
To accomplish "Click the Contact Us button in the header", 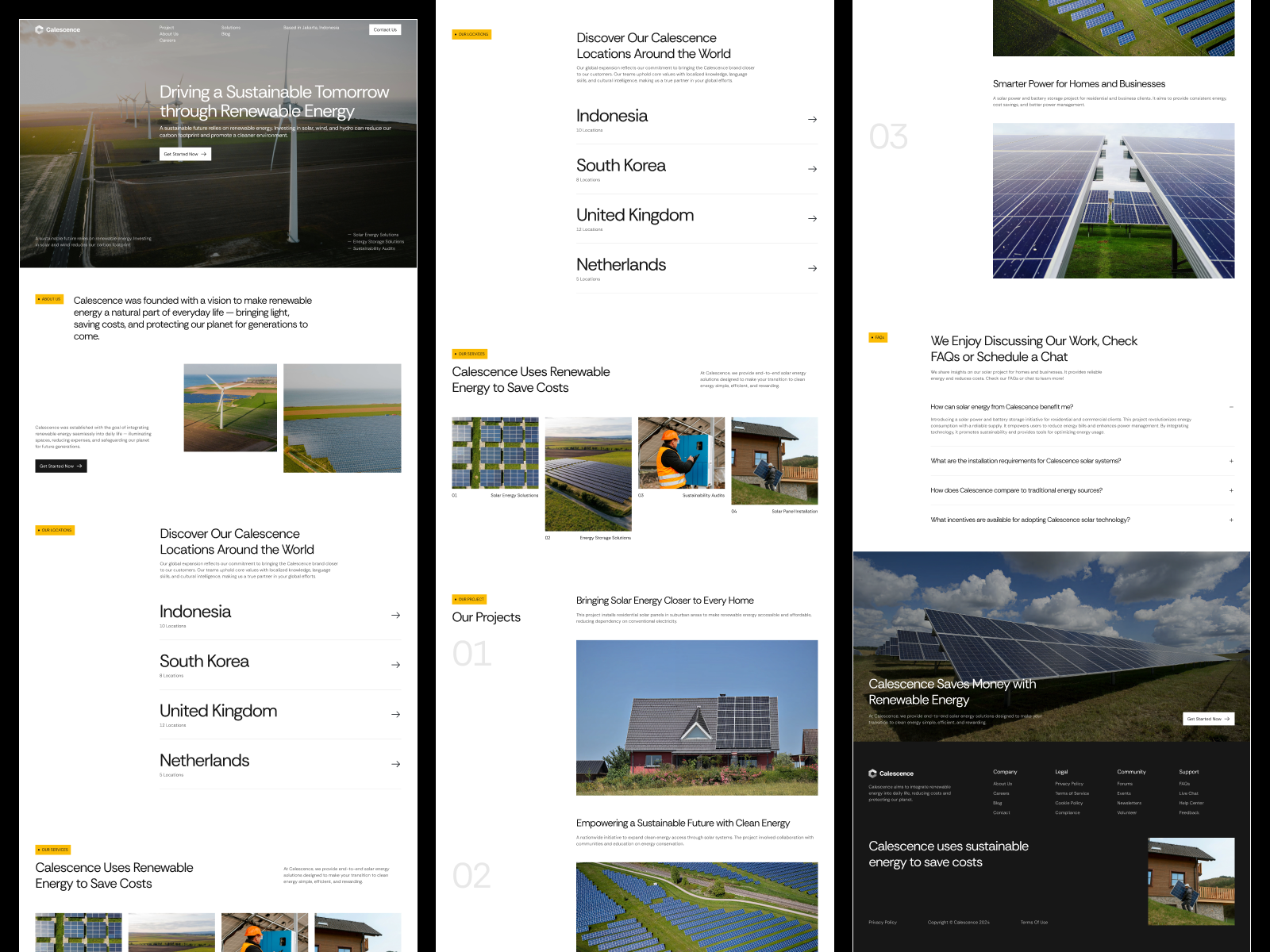I will (385, 30).
